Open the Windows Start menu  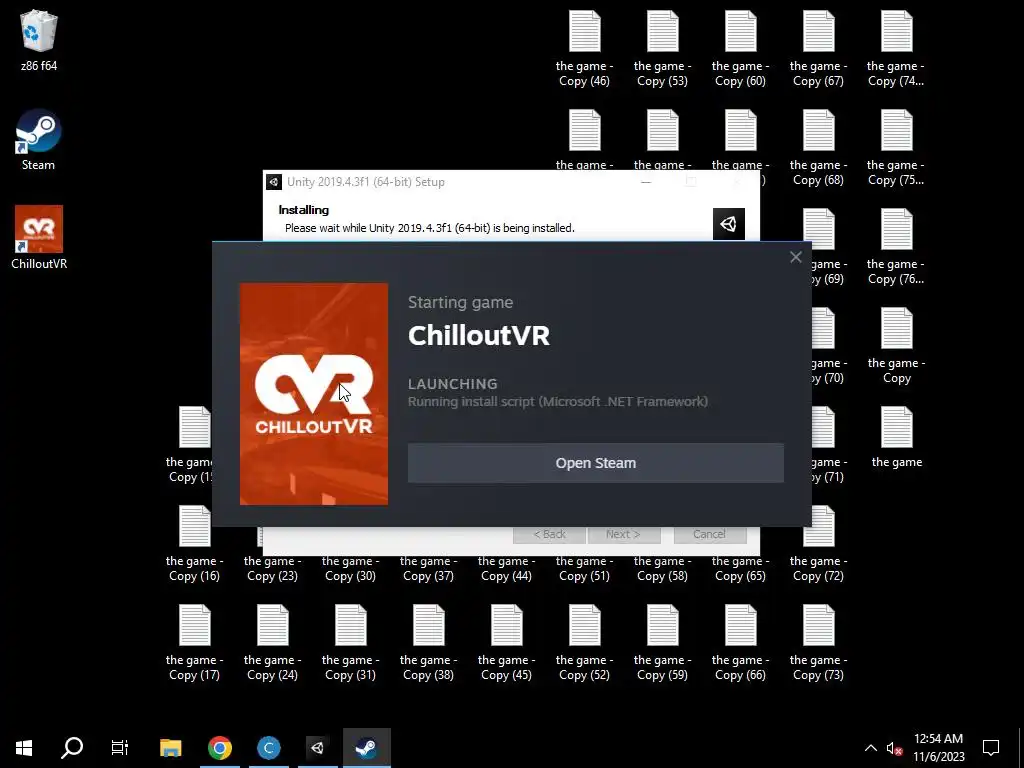[24, 748]
